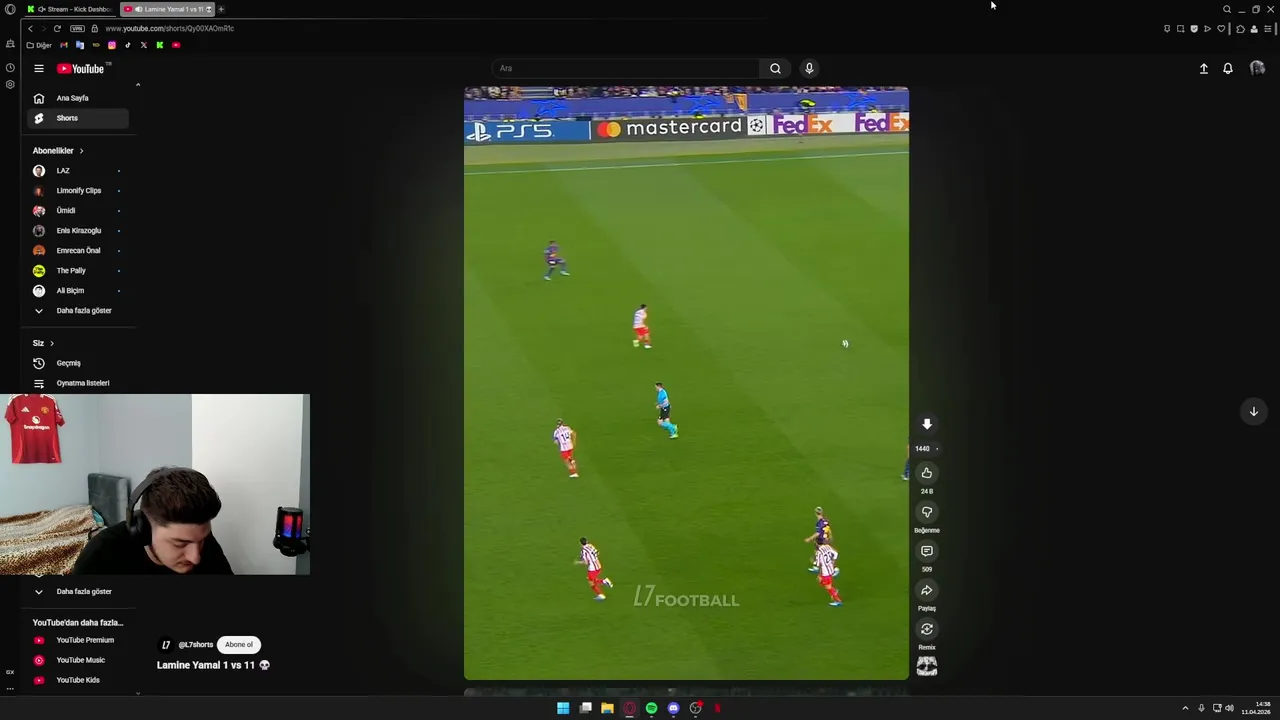This screenshot has height=720, width=1280.
Task: Share the Short with Paylaş icon
Action: pyautogui.click(x=927, y=590)
